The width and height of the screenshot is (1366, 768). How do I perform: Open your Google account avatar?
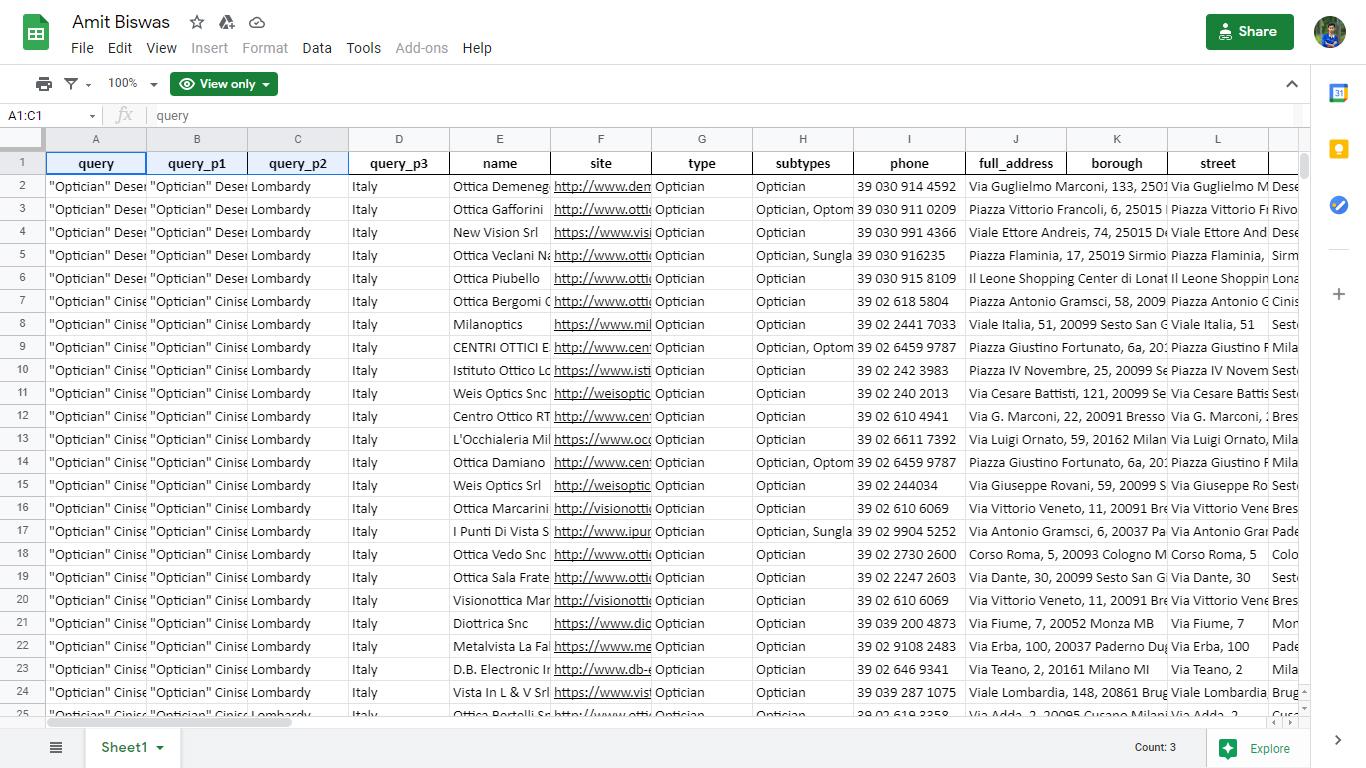[1331, 32]
